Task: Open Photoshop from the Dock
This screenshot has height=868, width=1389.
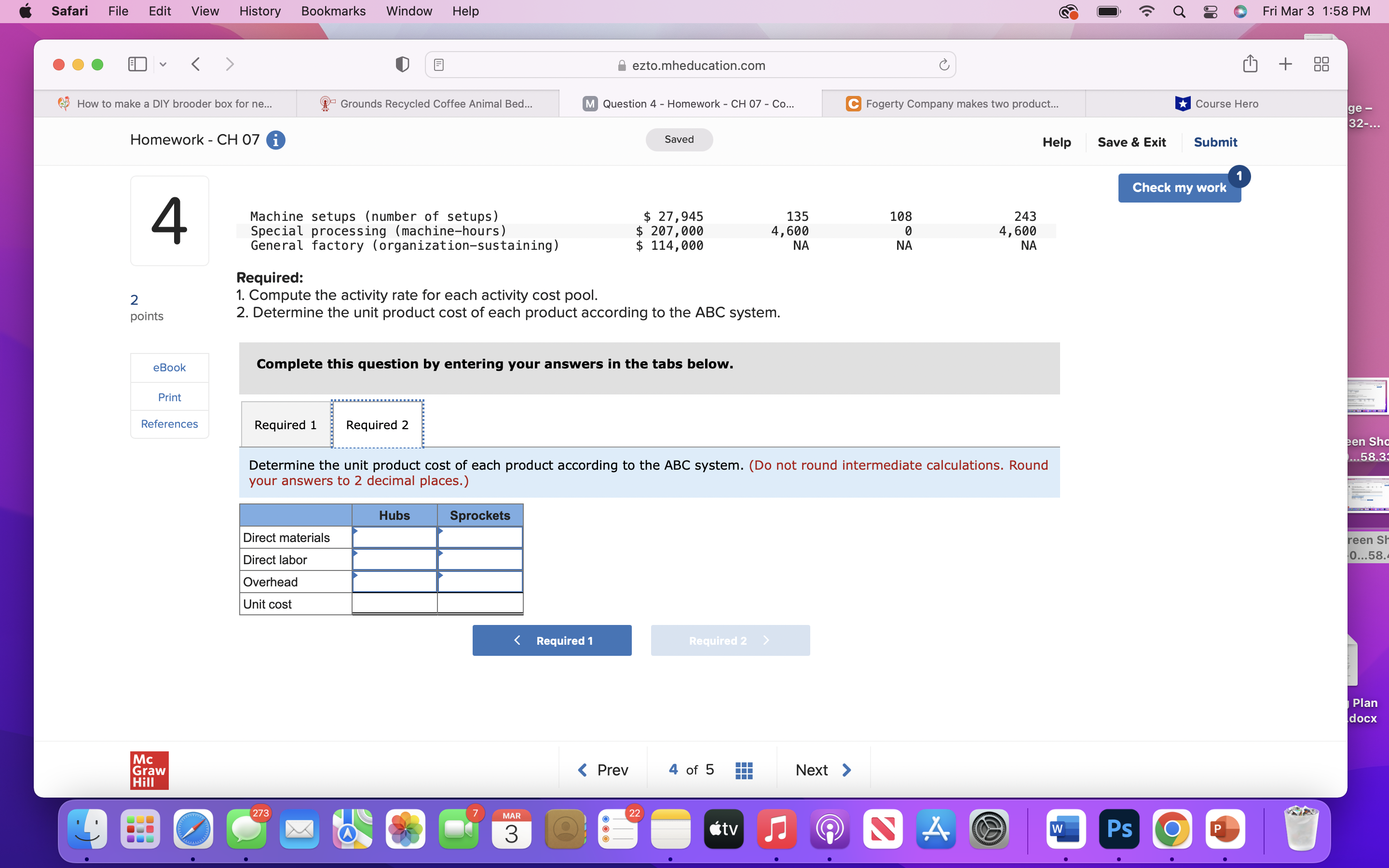Action: (x=1119, y=829)
